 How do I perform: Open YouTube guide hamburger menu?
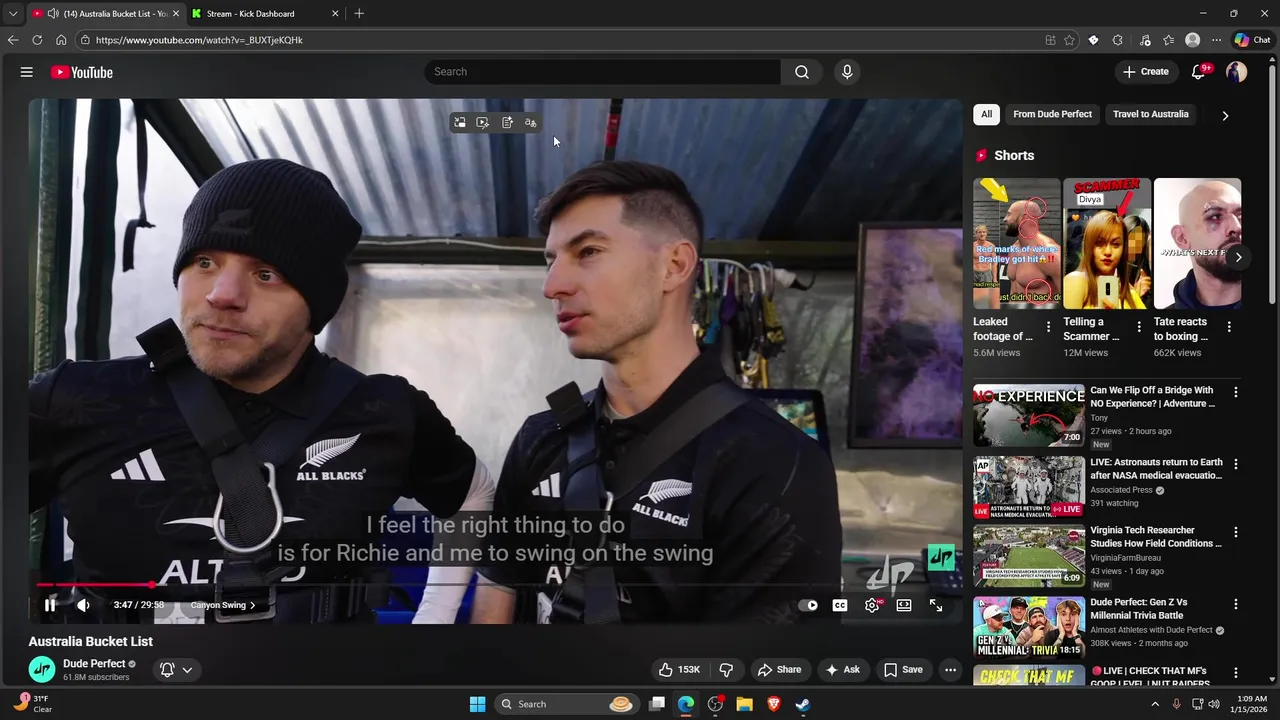[x=27, y=72]
